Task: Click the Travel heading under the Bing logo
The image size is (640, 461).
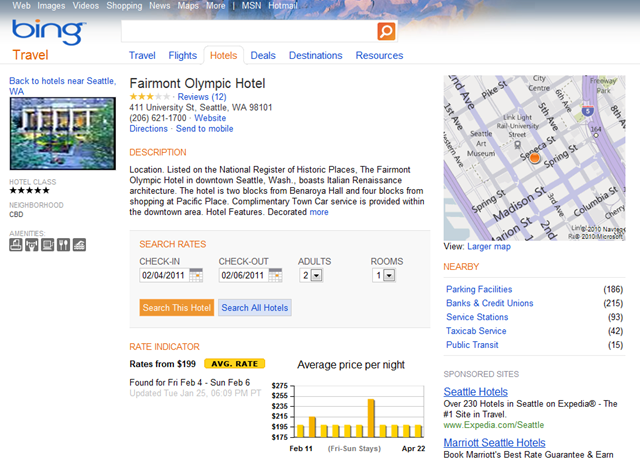Action: tap(30, 55)
